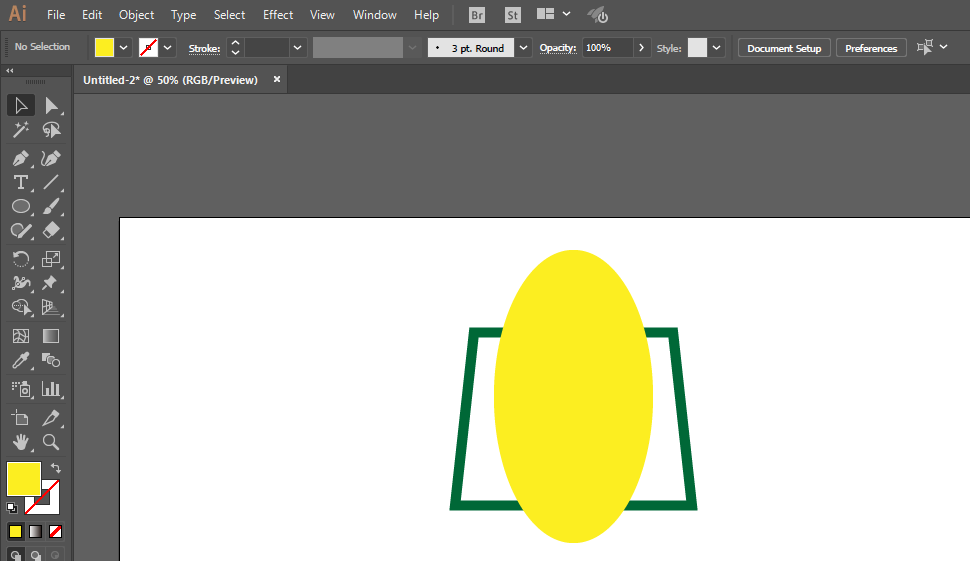970x561 pixels.
Task: Choose the Width (warp) tool
Action: pyautogui.click(x=20, y=283)
